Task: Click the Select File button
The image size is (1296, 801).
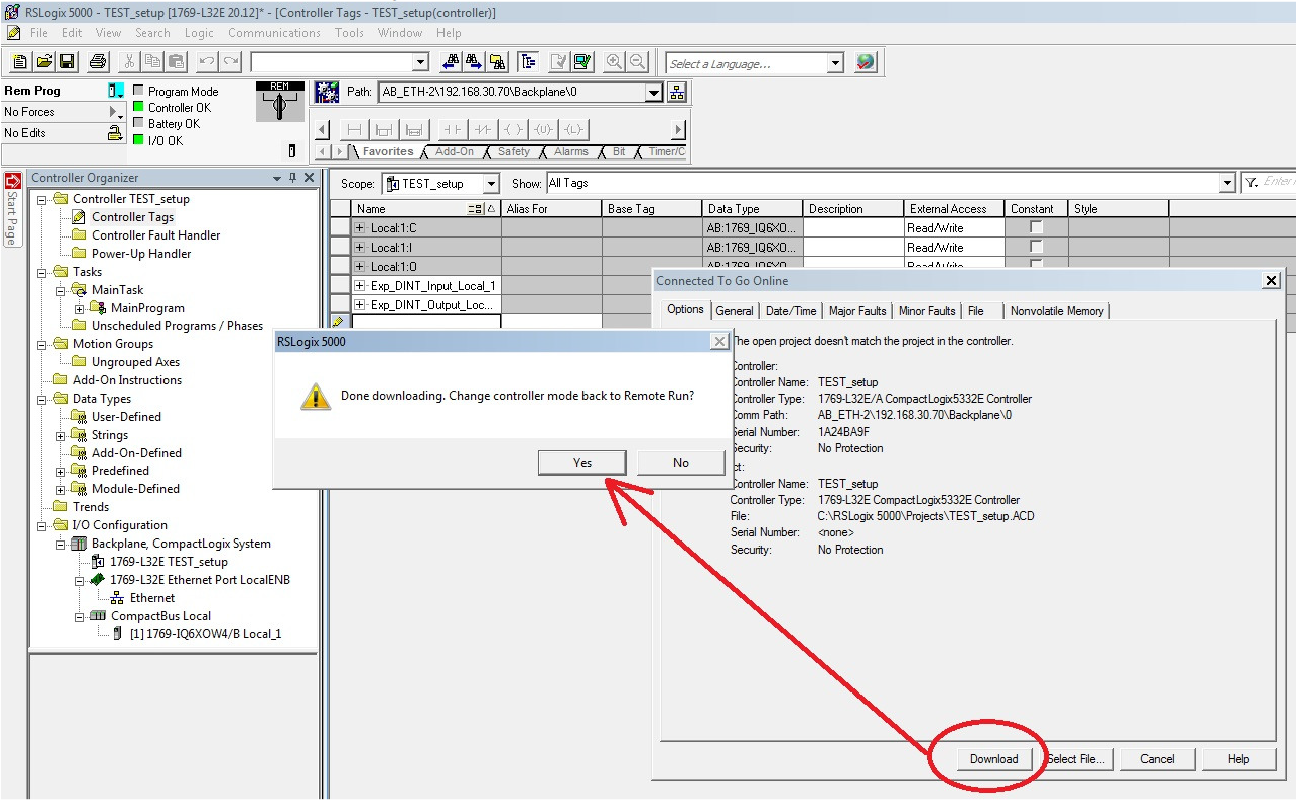Action: point(1075,759)
